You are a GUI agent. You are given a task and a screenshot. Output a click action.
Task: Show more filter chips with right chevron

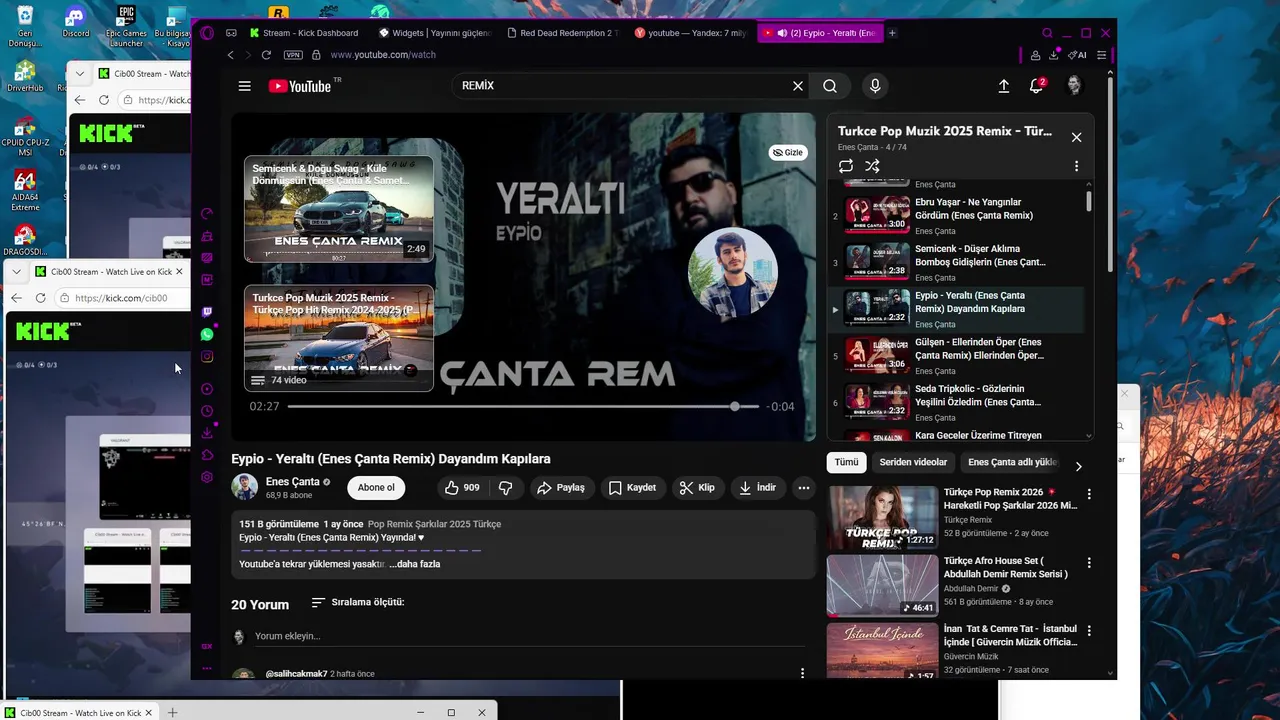point(1078,466)
